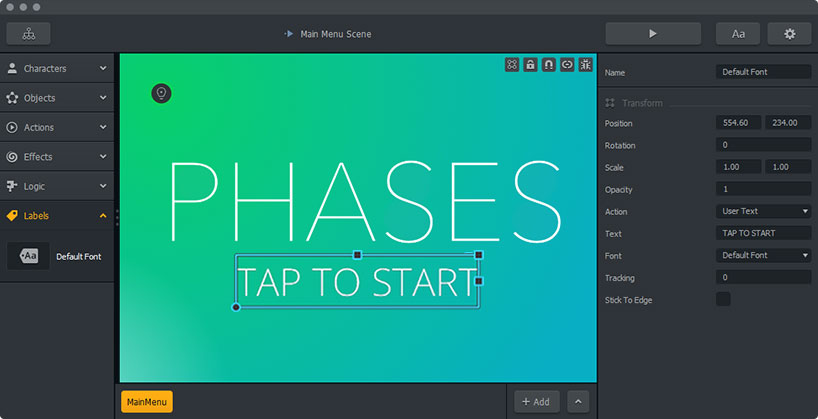
Task: Click the Default Font label text
Action: [79, 257]
